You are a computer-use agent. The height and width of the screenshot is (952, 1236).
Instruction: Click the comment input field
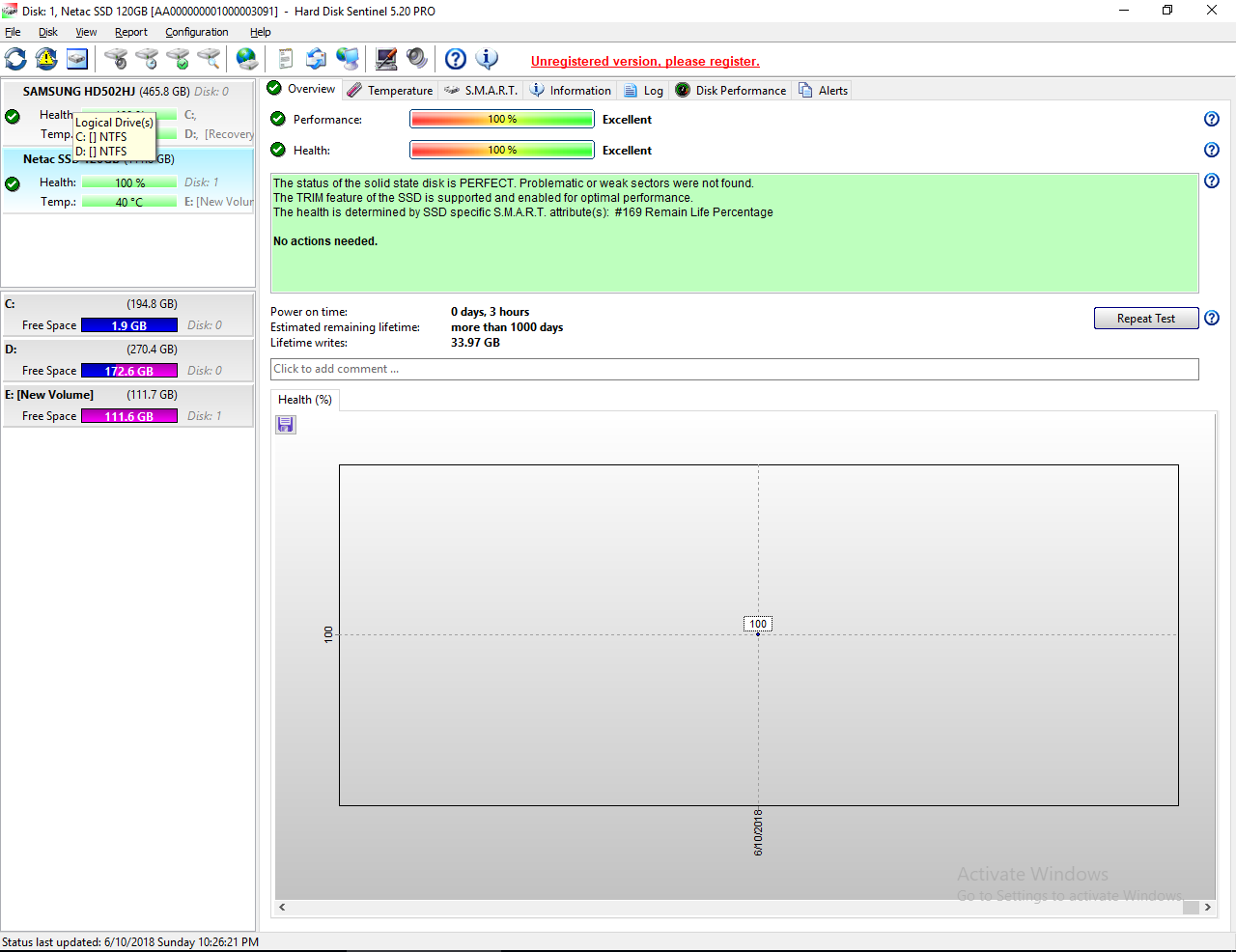(734, 369)
